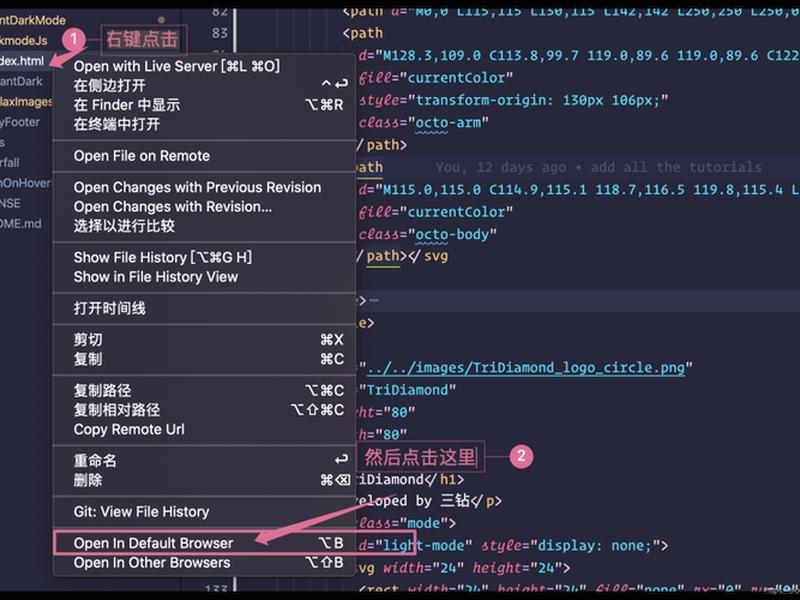Follow TriDiamond_logo_circle.png image path link
Screen dimensions: 800x600
pyautogui.click(x=526, y=367)
